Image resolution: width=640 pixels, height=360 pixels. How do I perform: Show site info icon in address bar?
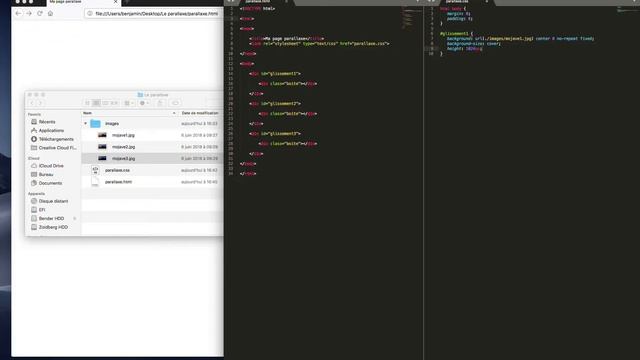click(x=90, y=13)
